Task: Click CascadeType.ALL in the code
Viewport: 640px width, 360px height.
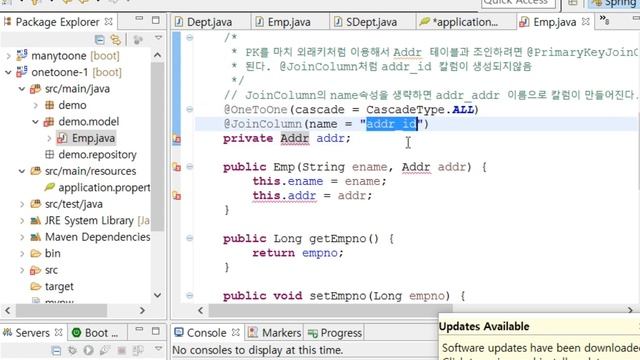Action: point(420,110)
